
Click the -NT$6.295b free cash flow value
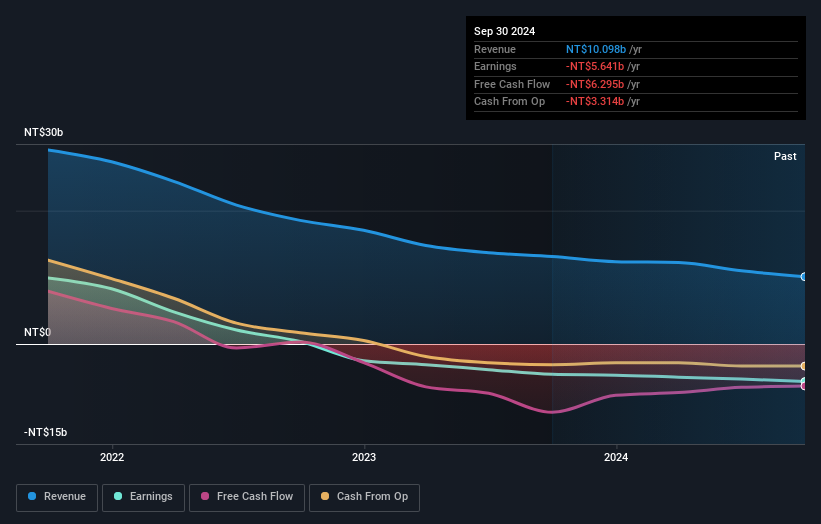595,84
